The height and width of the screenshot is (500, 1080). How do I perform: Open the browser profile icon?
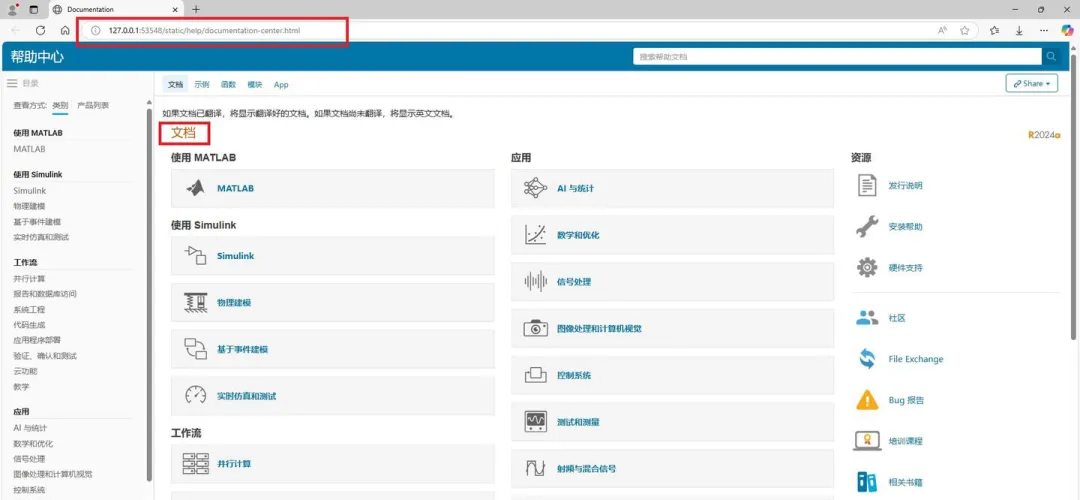(x=12, y=10)
